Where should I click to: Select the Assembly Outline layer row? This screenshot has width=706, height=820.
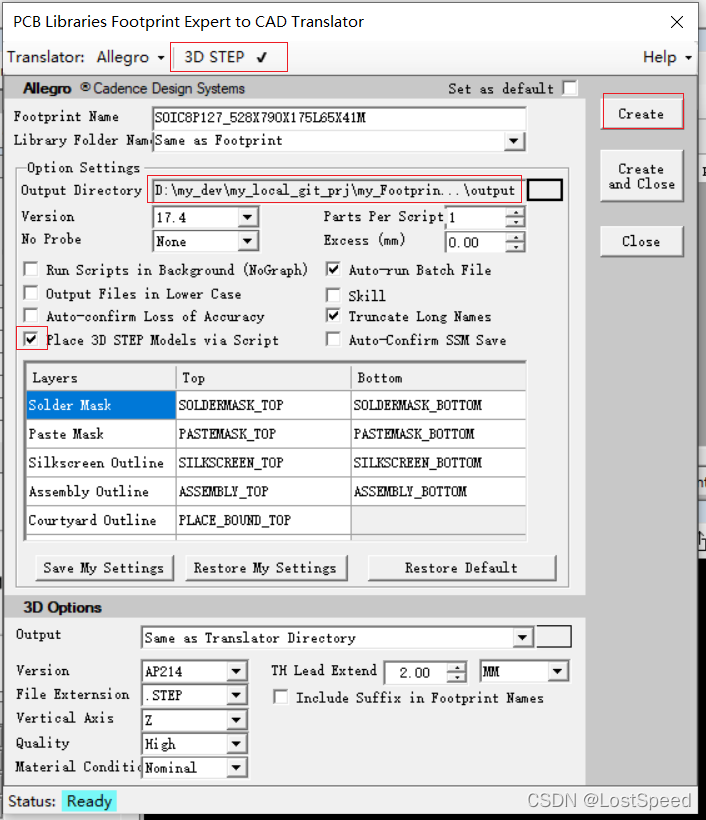tap(101, 491)
